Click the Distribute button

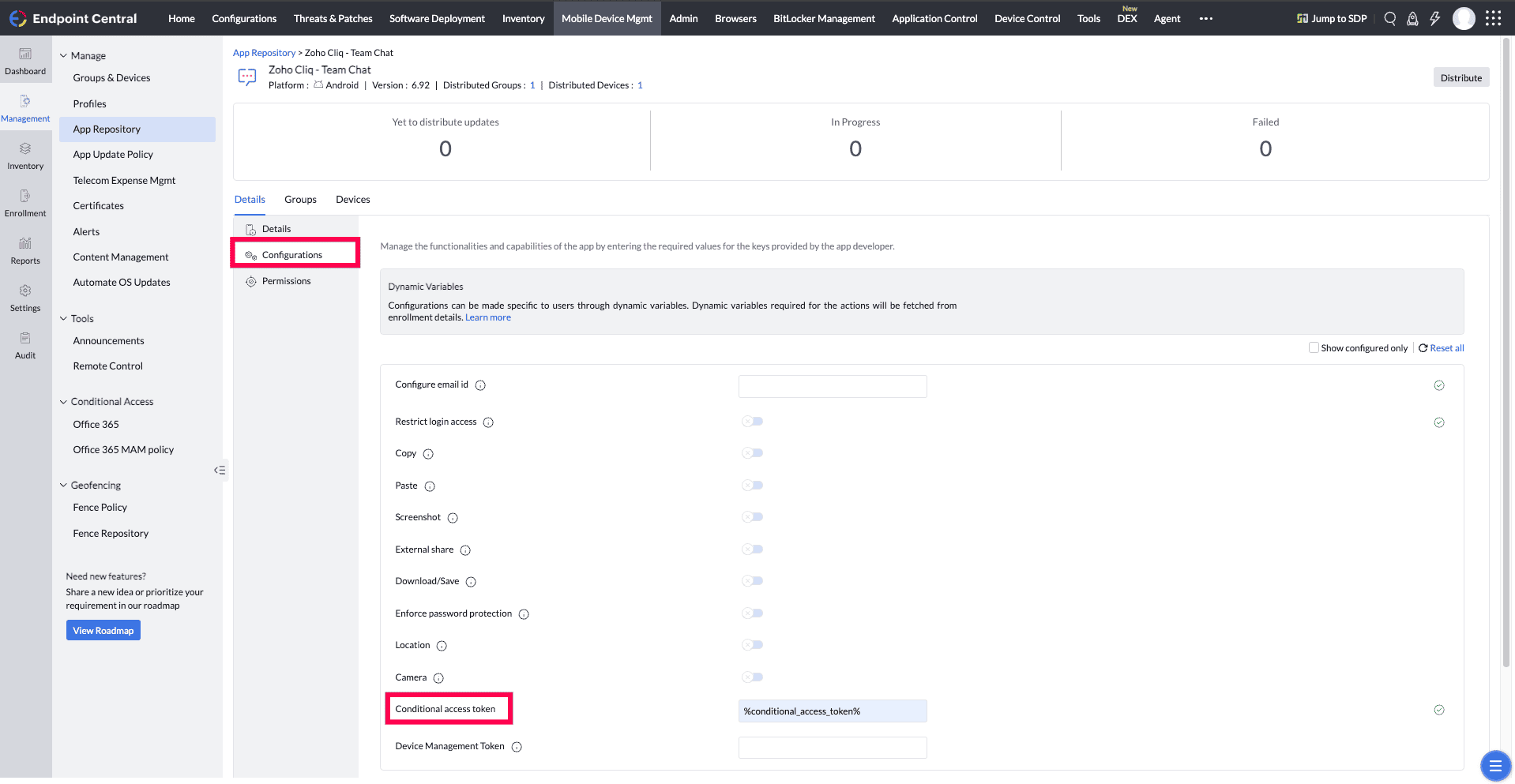[x=1461, y=77]
